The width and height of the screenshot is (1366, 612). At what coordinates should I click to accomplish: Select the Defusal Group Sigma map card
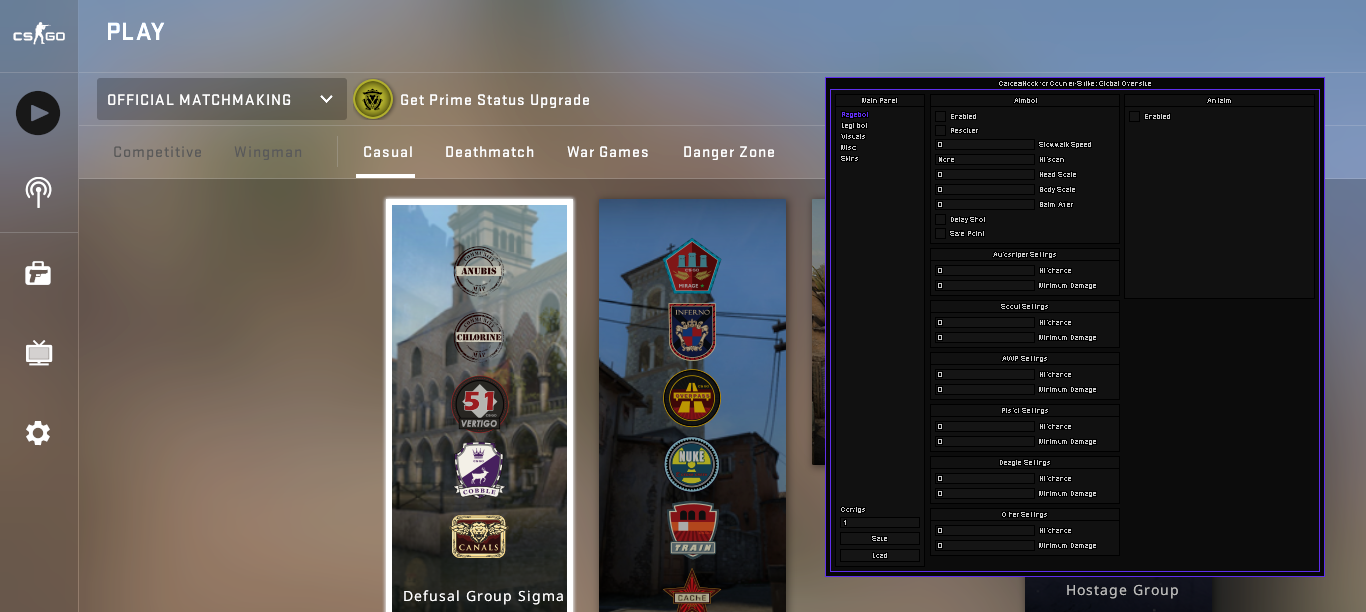[x=480, y=405]
